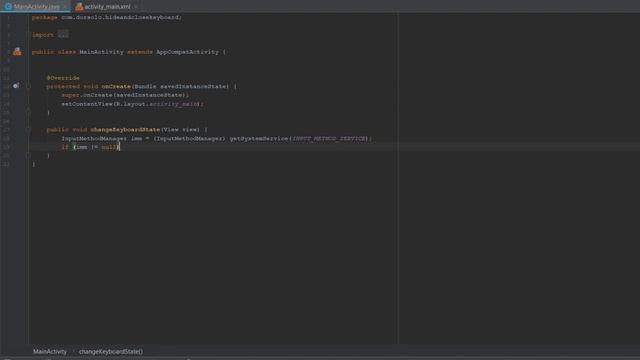Image resolution: width=640 pixels, height=360 pixels.
Task: Click super.onCreate(savedInstanceState) line
Action: point(125,95)
